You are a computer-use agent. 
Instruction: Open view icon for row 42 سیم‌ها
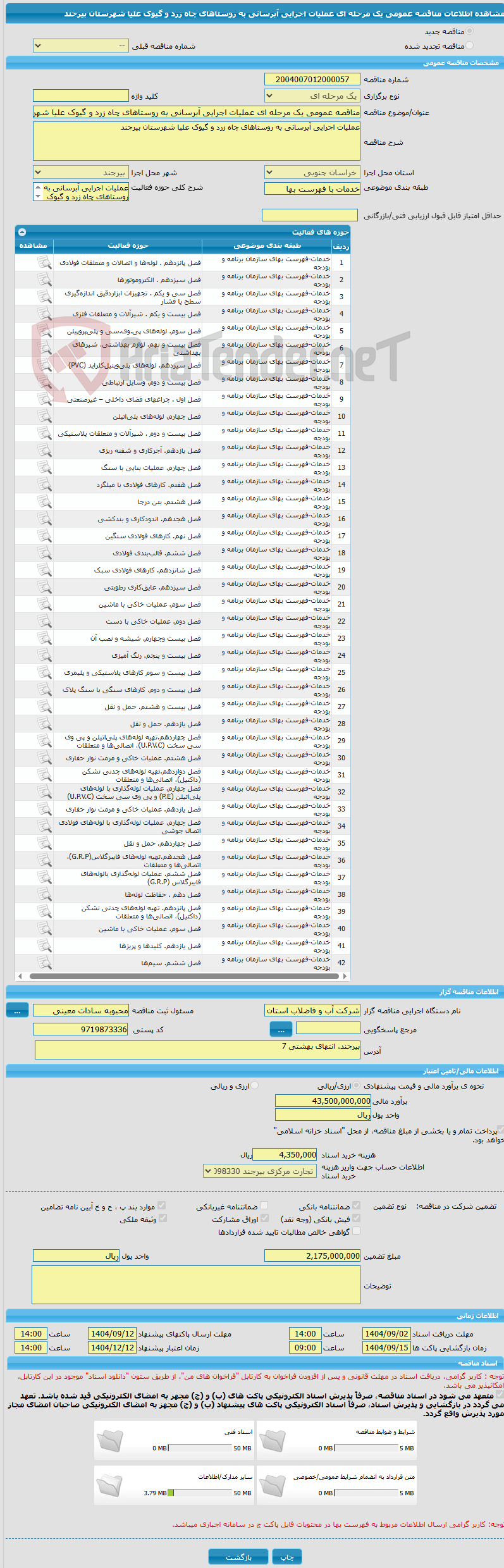[x=44, y=963]
